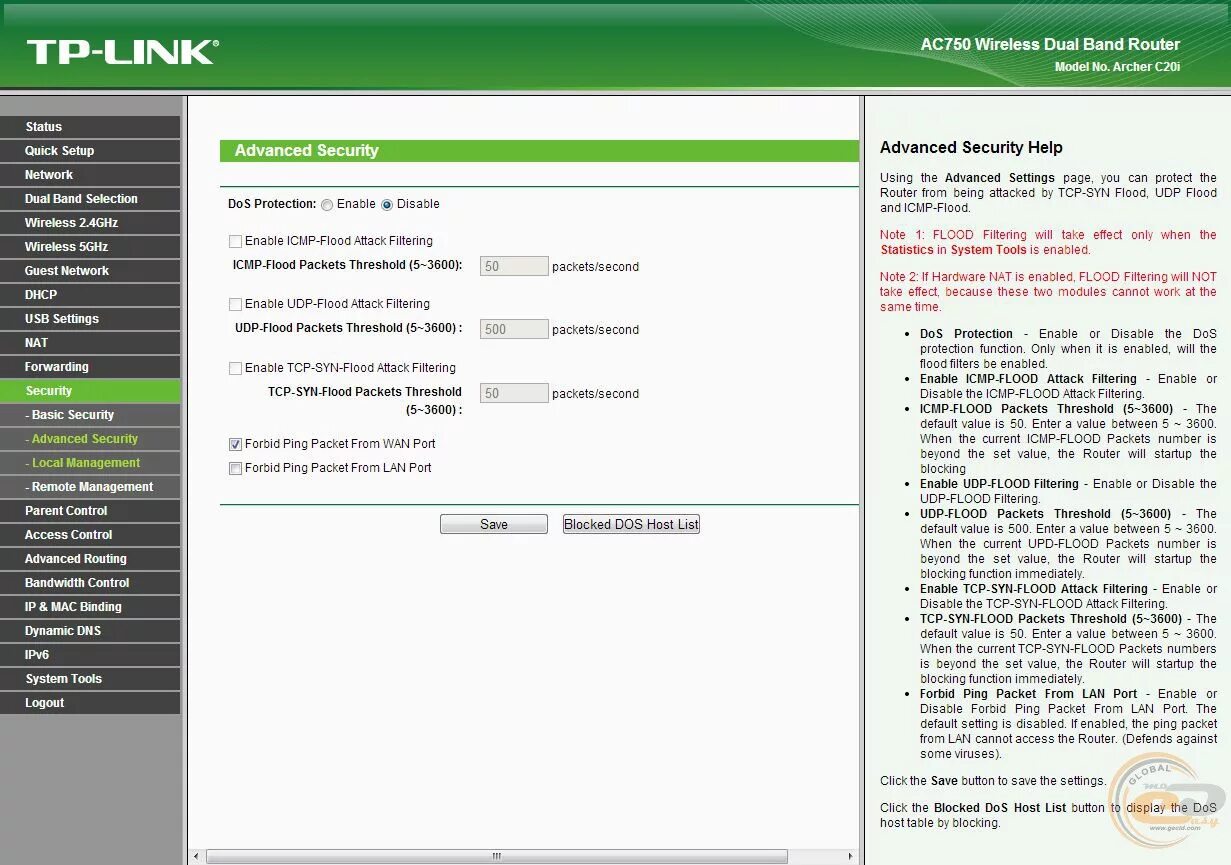The image size is (1231, 865).
Task: Open Wireless 5GHz settings
Action: tap(90, 247)
